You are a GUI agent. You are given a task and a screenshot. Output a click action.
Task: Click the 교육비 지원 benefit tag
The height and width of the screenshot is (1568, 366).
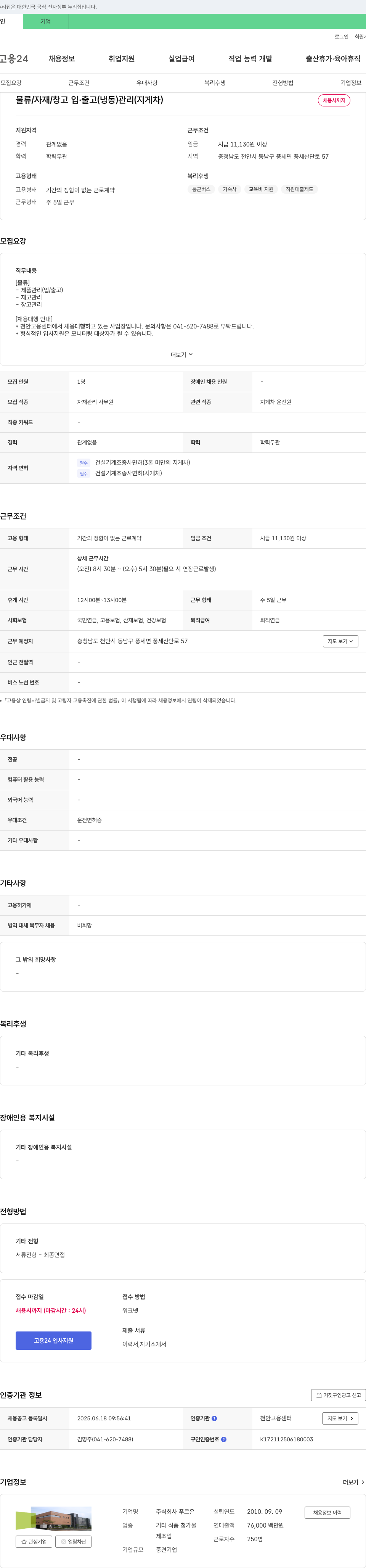click(261, 189)
